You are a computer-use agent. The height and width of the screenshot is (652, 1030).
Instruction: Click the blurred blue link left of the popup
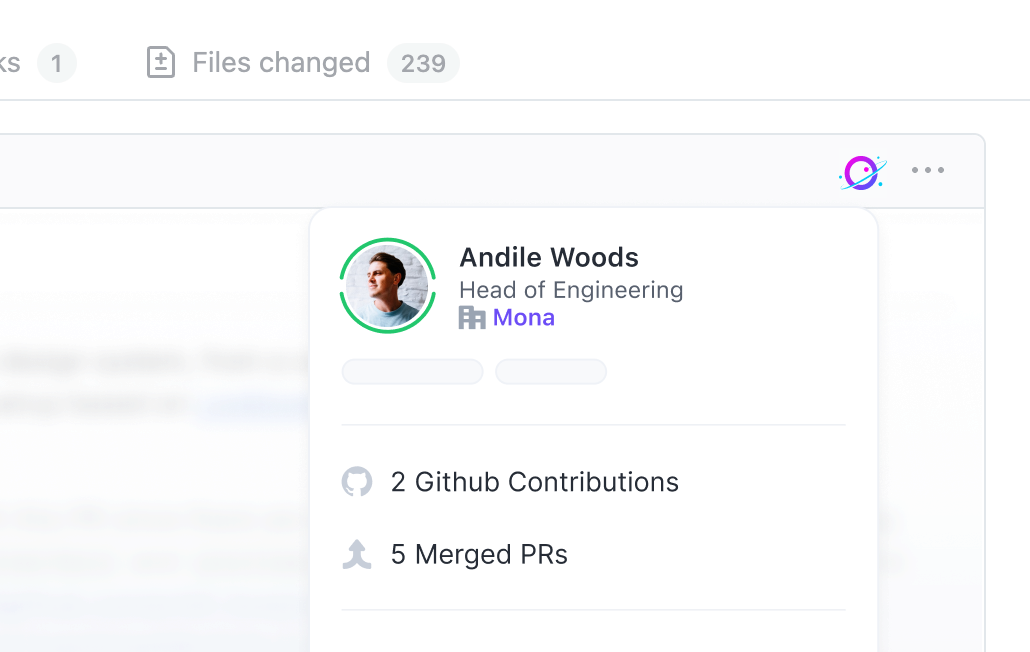[250, 406]
